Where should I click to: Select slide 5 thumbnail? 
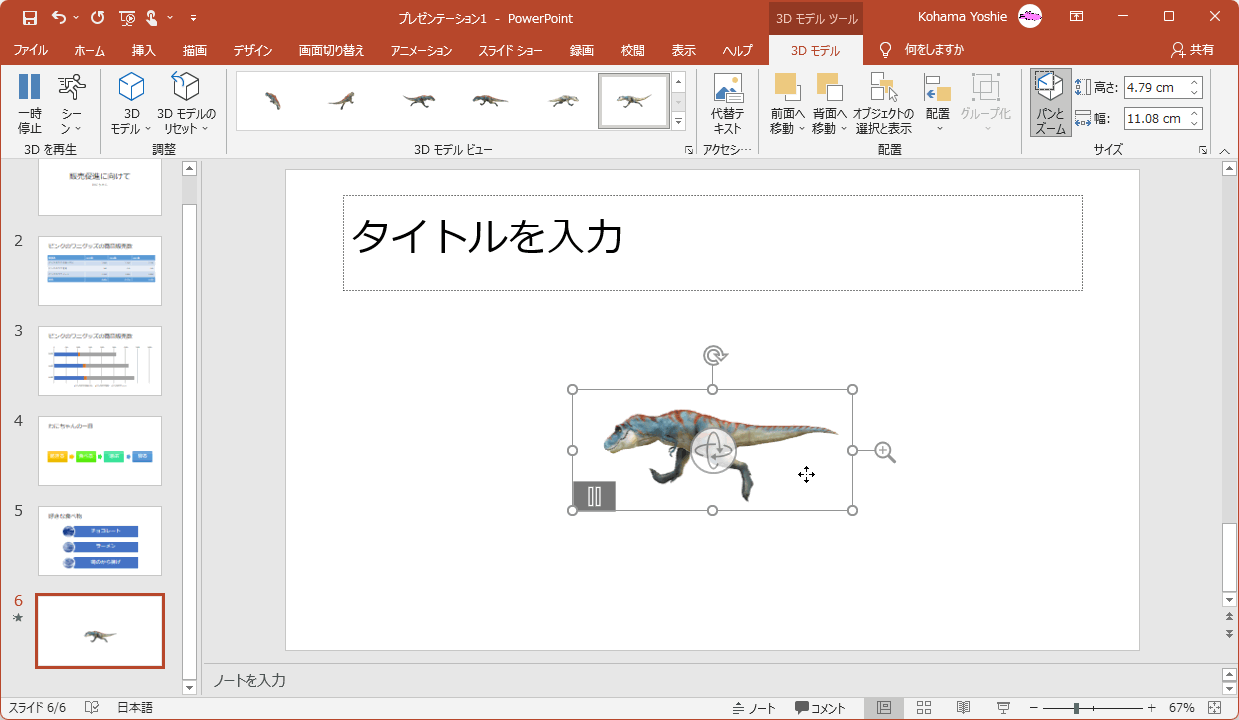point(100,541)
